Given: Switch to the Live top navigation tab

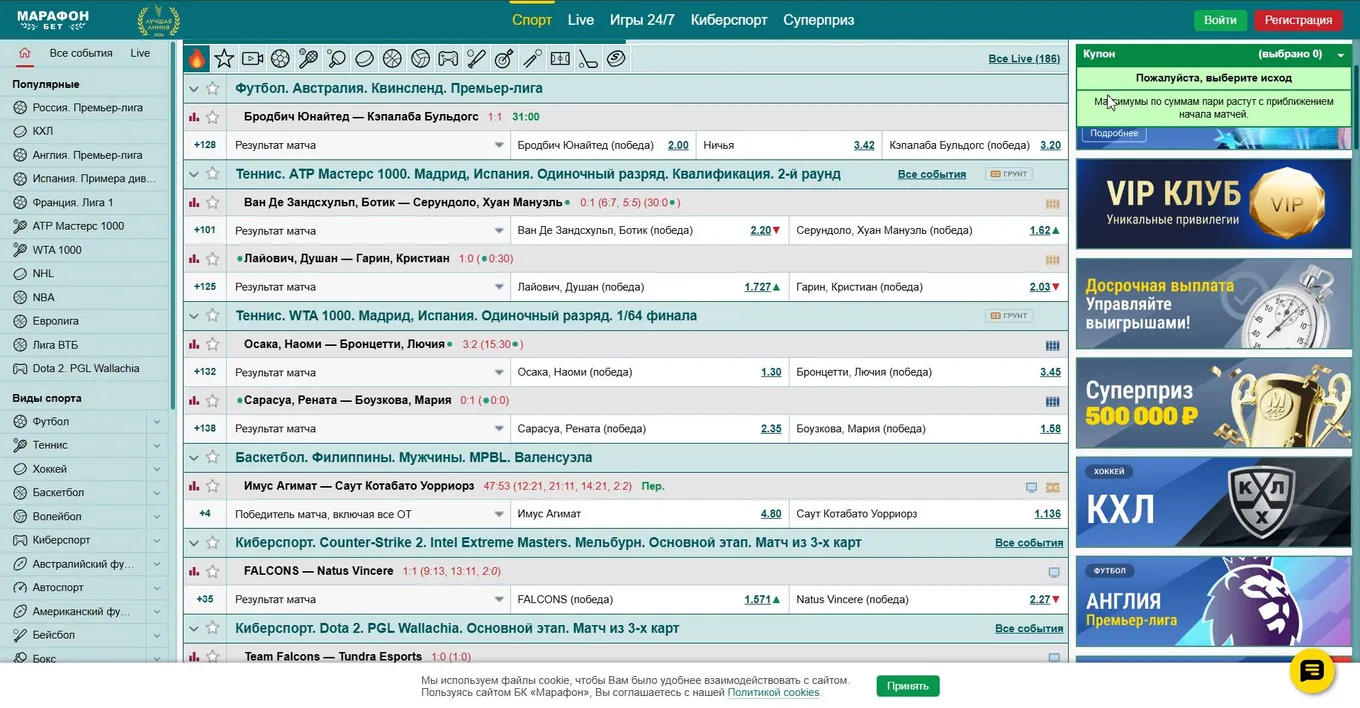Looking at the screenshot, I should click(x=581, y=20).
